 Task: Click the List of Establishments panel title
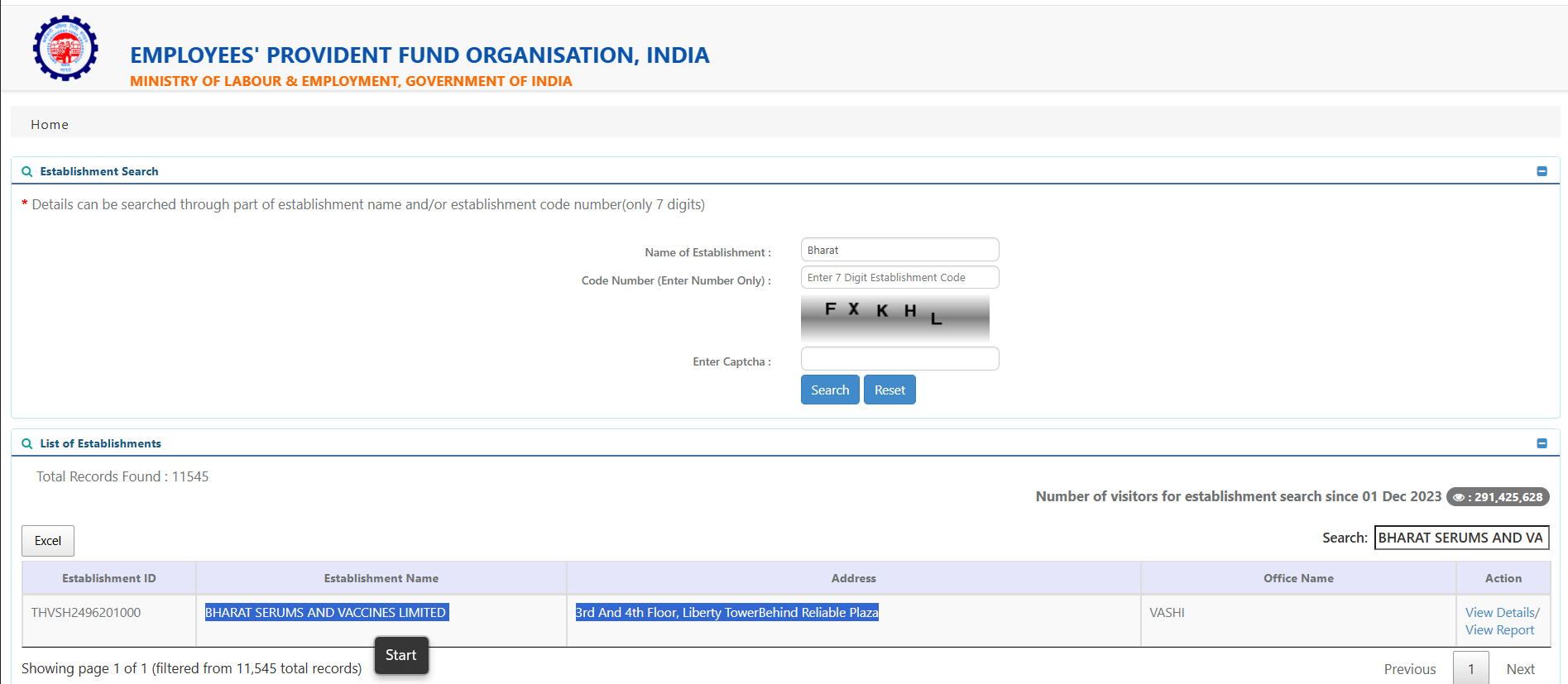100,443
